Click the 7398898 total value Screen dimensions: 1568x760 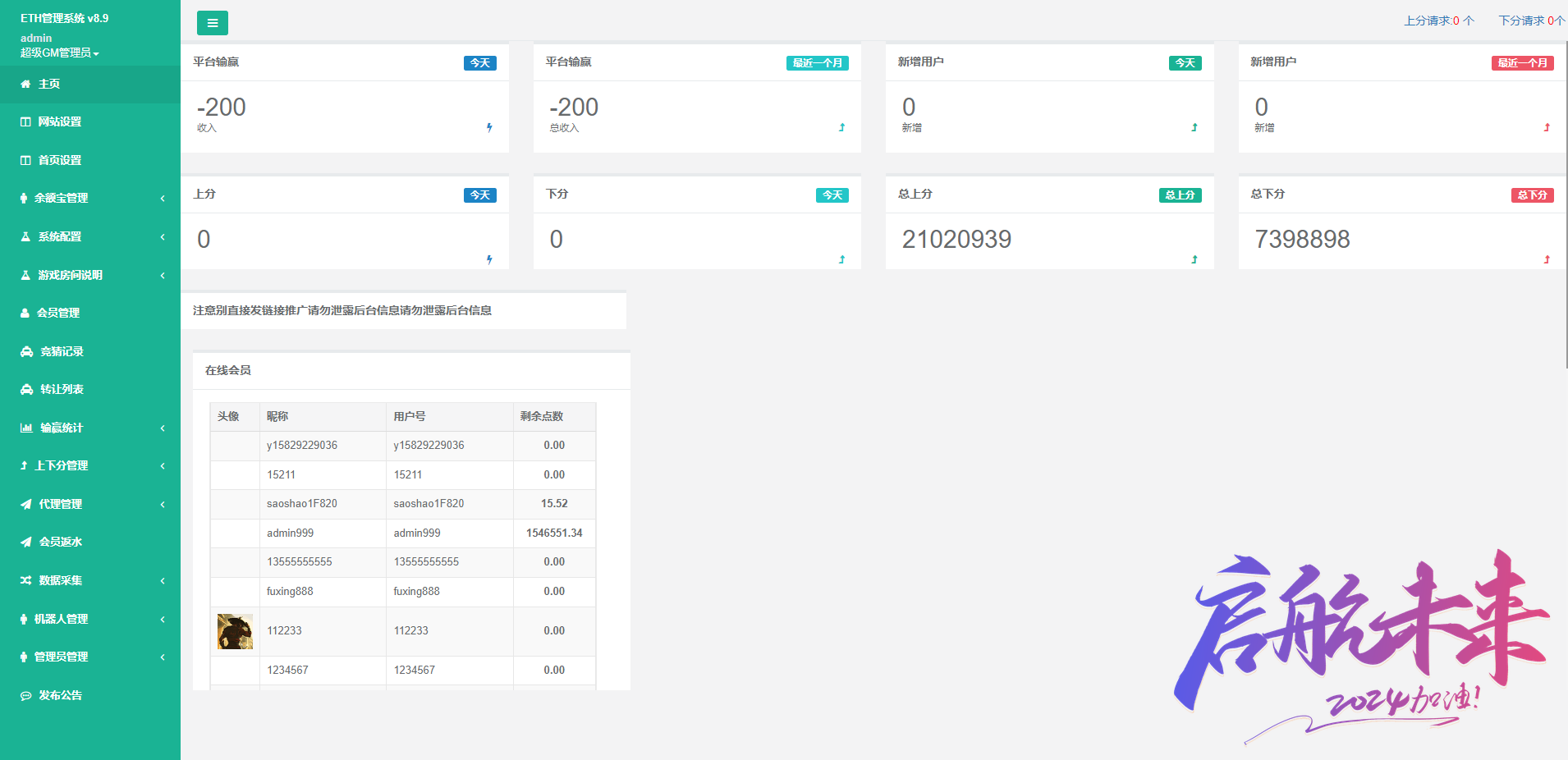point(1302,239)
